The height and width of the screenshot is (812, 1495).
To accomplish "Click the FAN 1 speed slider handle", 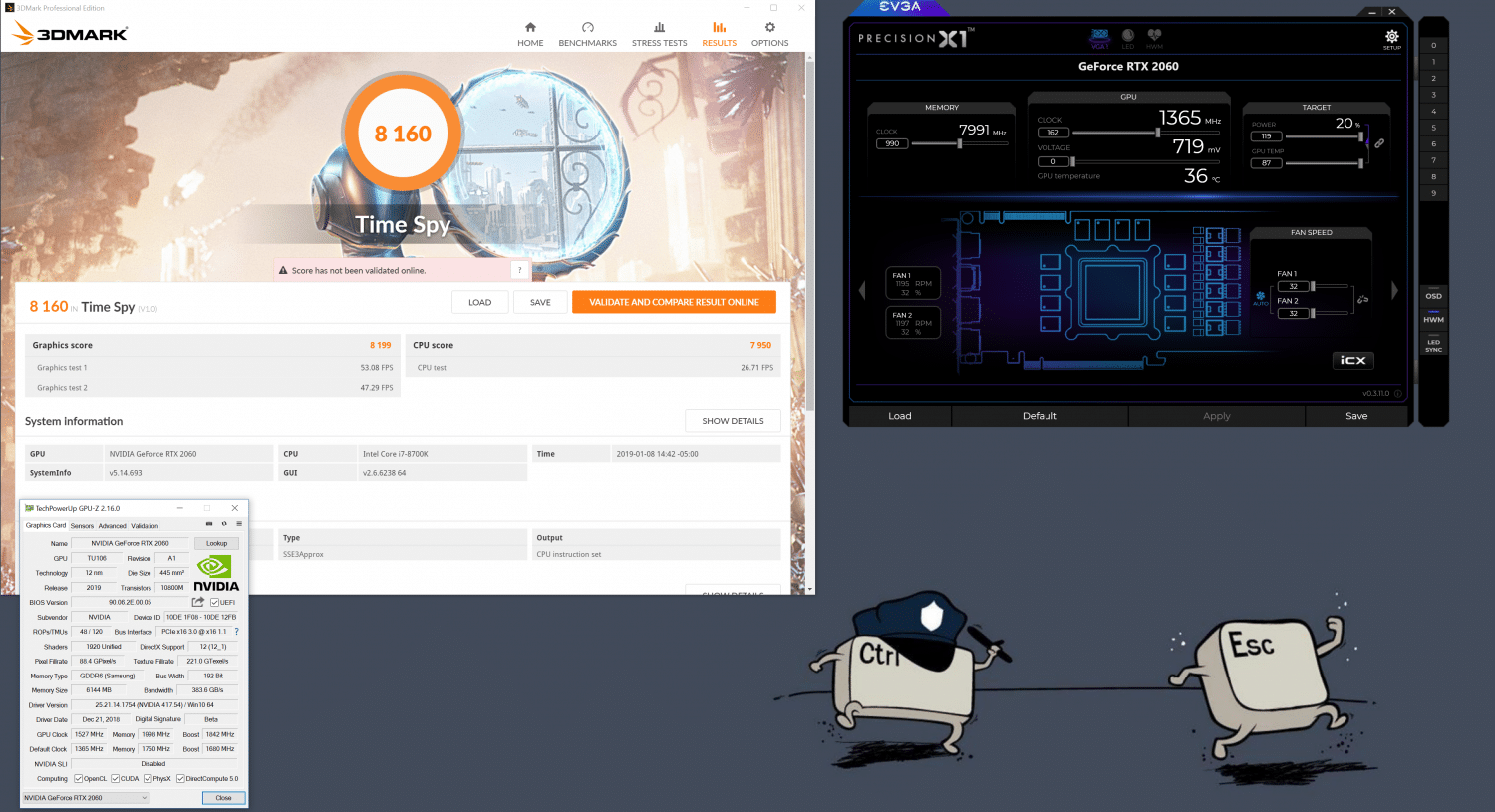I will coord(1313,286).
